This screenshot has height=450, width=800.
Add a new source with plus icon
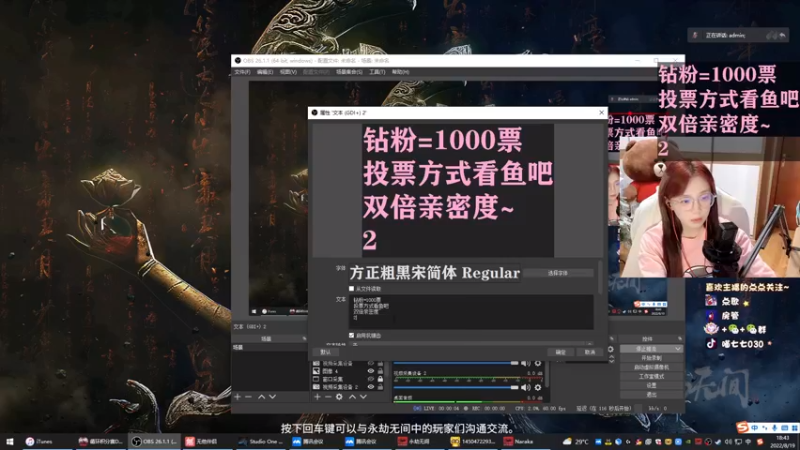[x=317, y=396]
